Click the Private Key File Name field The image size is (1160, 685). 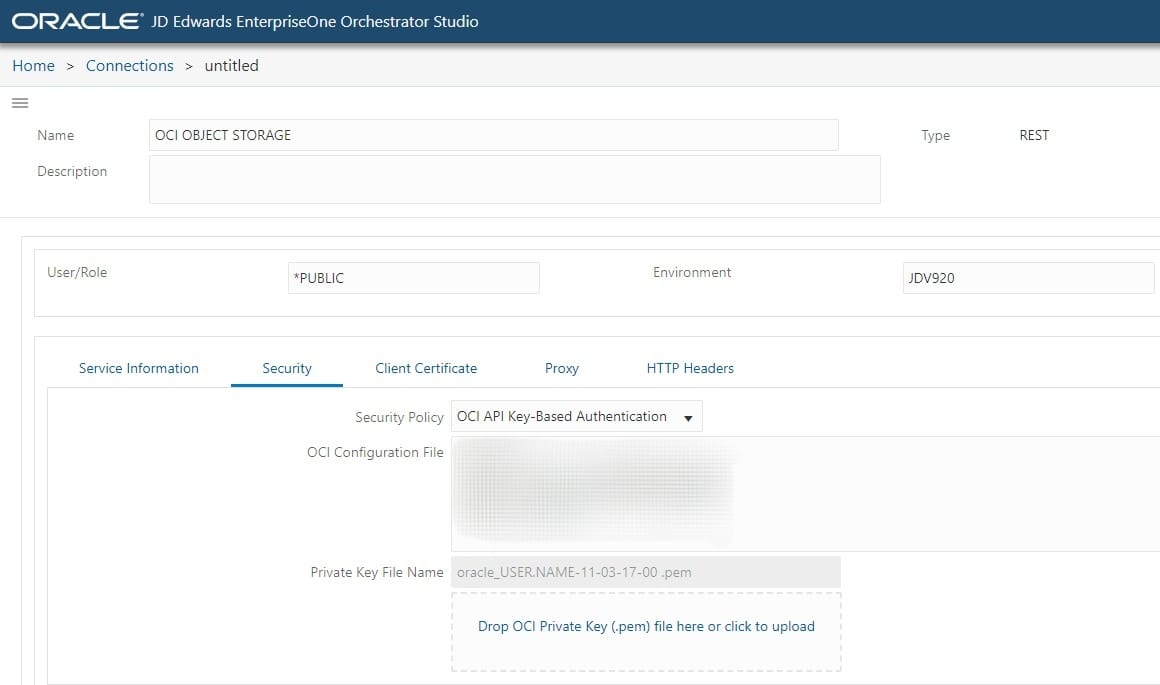(646, 572)
